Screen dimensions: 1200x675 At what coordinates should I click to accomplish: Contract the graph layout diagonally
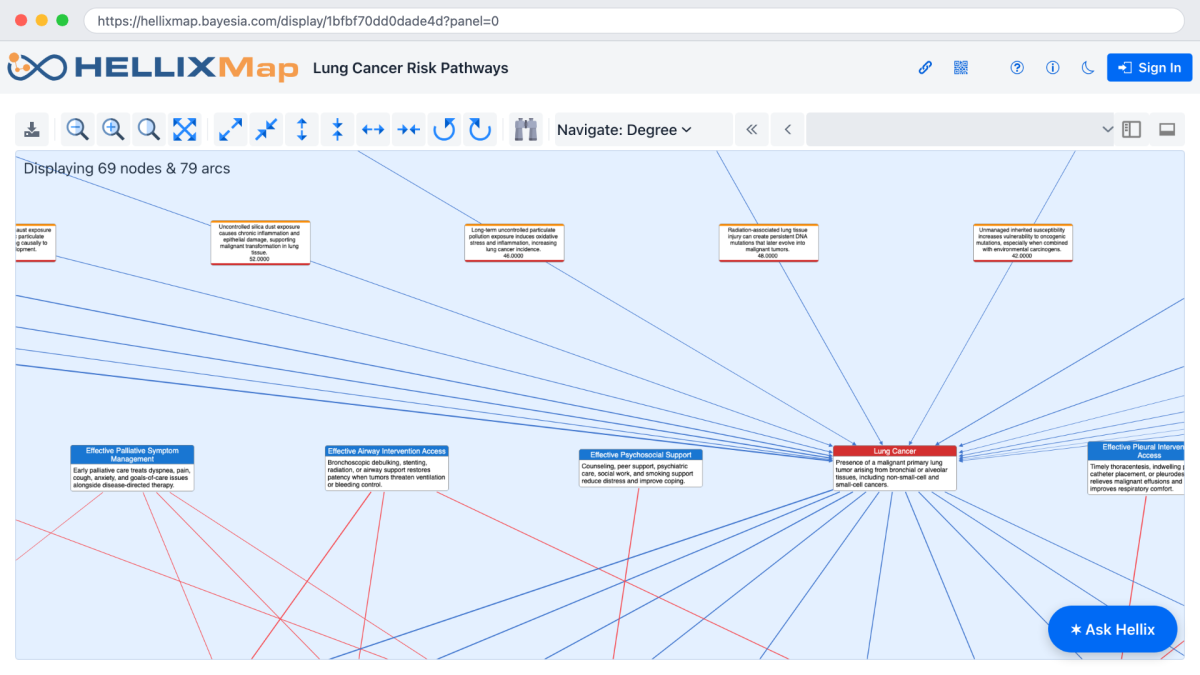pyautogui.click(x=266, y=129)
